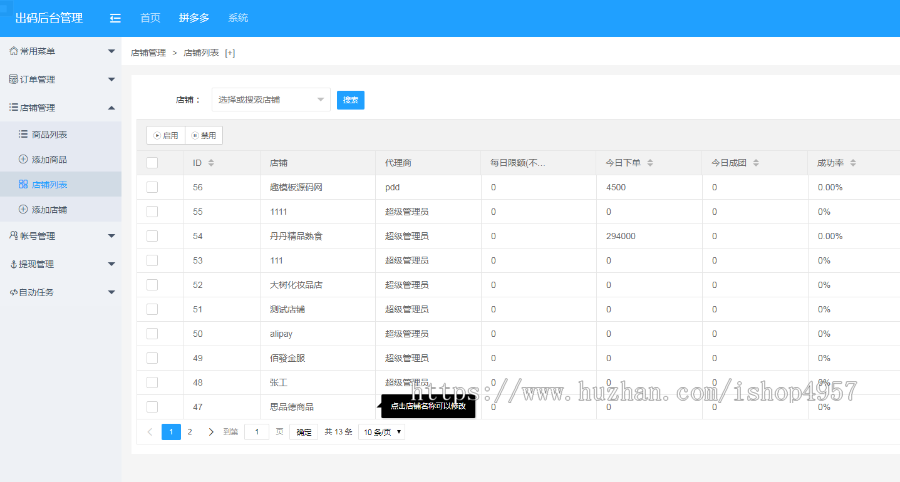Click the 确定 pagination button
The image size is (900, 482).
pos(304,432)
